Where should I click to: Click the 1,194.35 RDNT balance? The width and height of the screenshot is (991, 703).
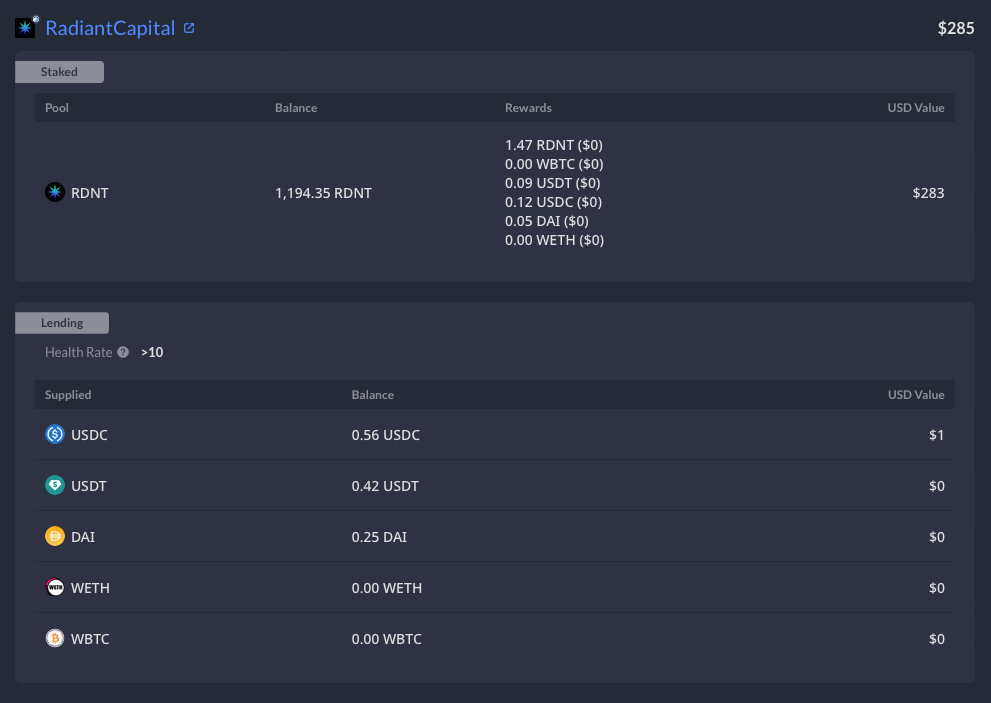pyautogui.click(x=324, y=193)
